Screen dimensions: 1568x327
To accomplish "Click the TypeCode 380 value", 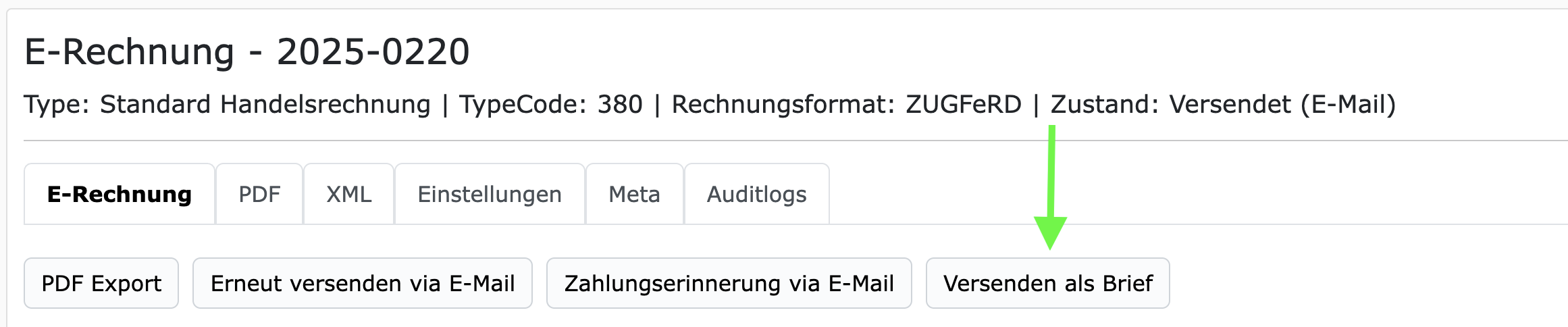I will [x=620, y=105].
